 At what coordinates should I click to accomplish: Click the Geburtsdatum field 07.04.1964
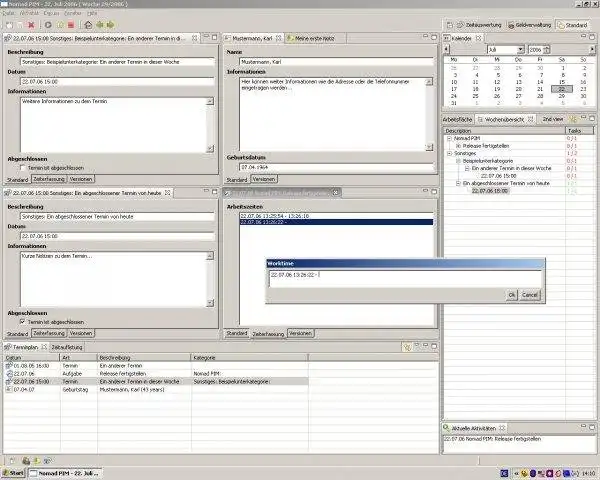tap(337, 167)
